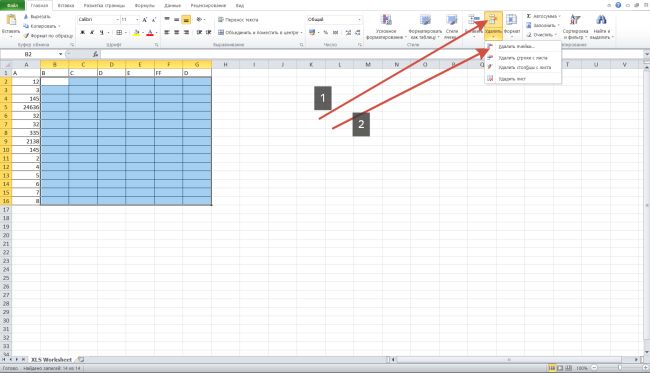Switch to the Формулы (Formulas) tab
Screen dimensions: 650x373
[x=145, y=6]
